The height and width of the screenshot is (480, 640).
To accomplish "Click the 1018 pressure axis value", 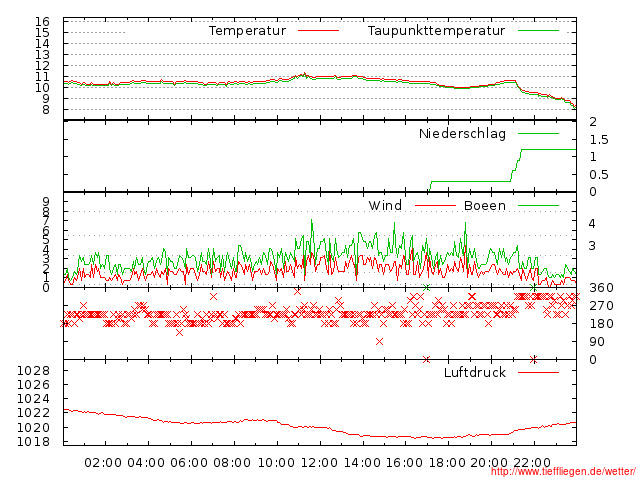I will coord(33,442).
